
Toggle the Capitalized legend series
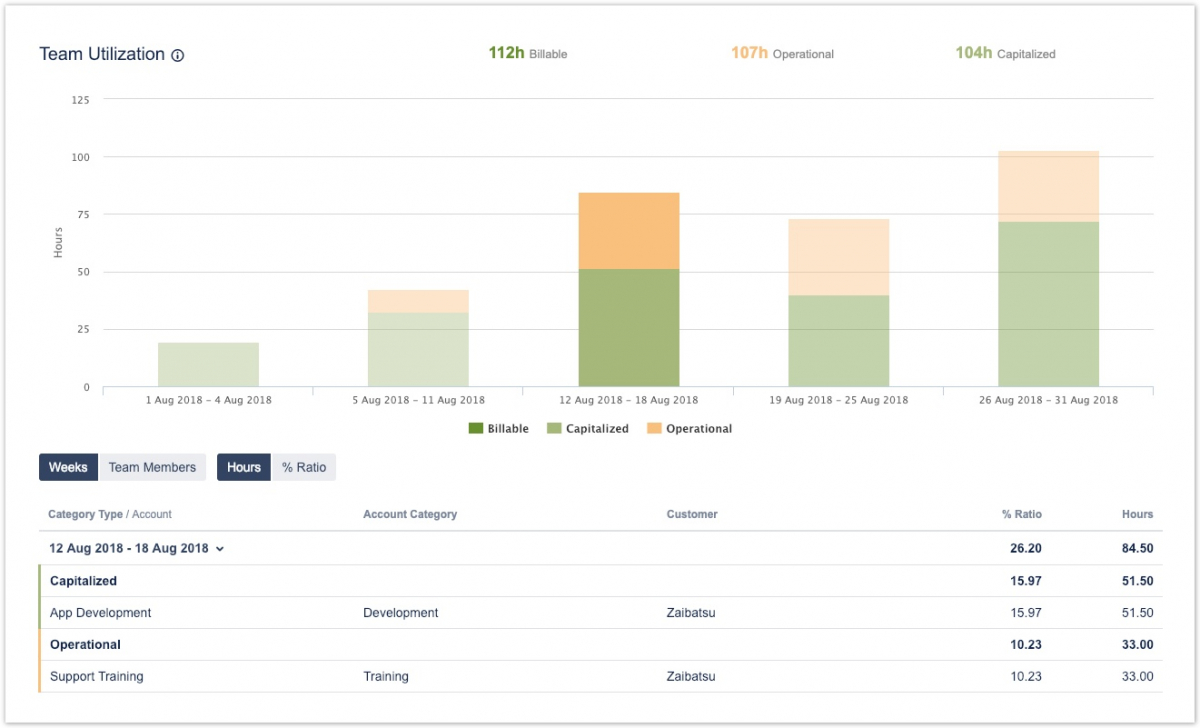588,429
